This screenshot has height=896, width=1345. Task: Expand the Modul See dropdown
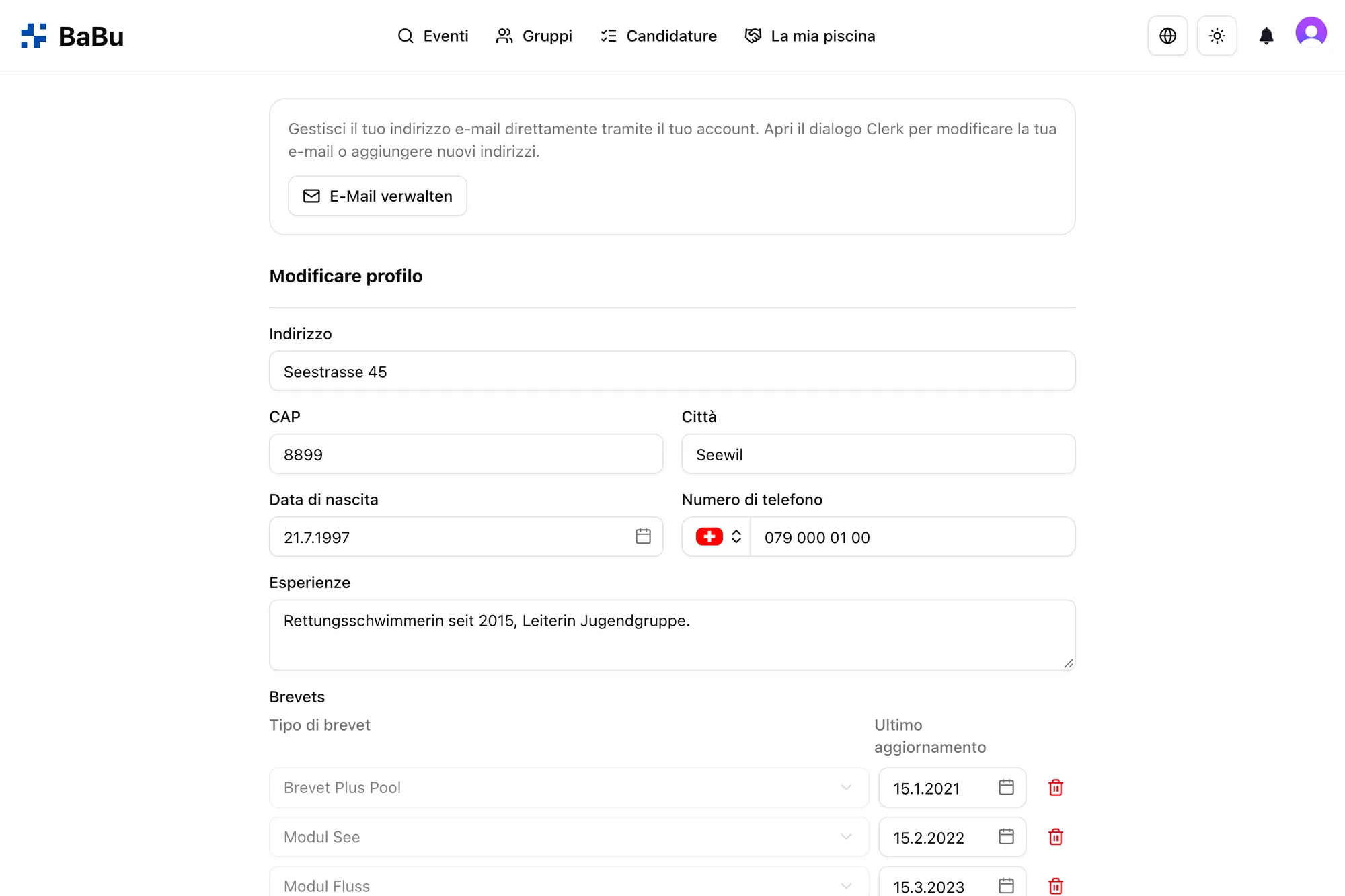pos(569,837)
